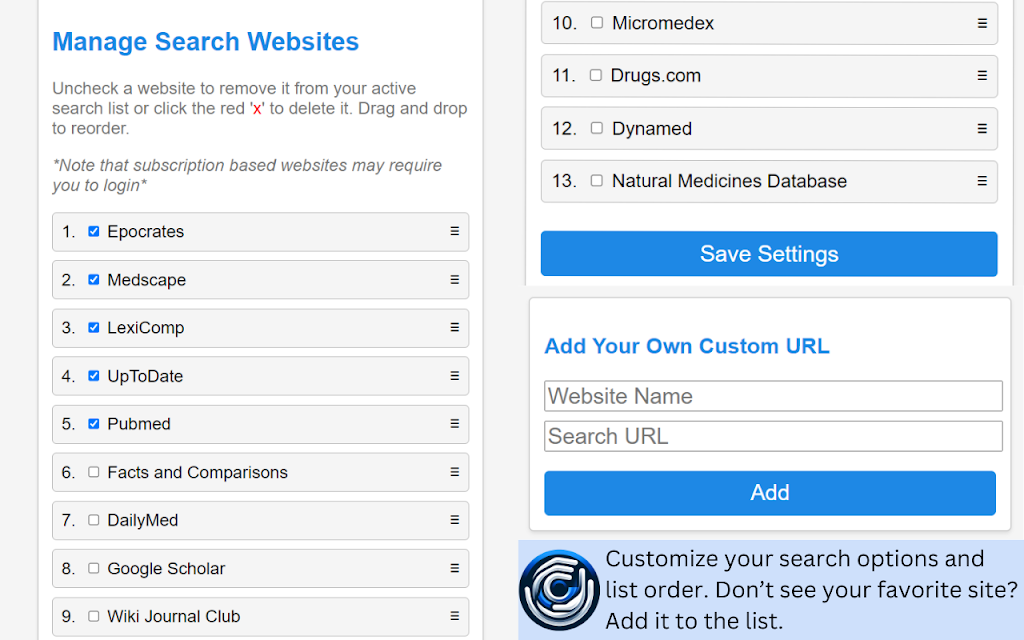This screenshot has height=640, width=1024.
Task: Uncheck the UpToDate checkbox
Action: (x=93, y=376)
